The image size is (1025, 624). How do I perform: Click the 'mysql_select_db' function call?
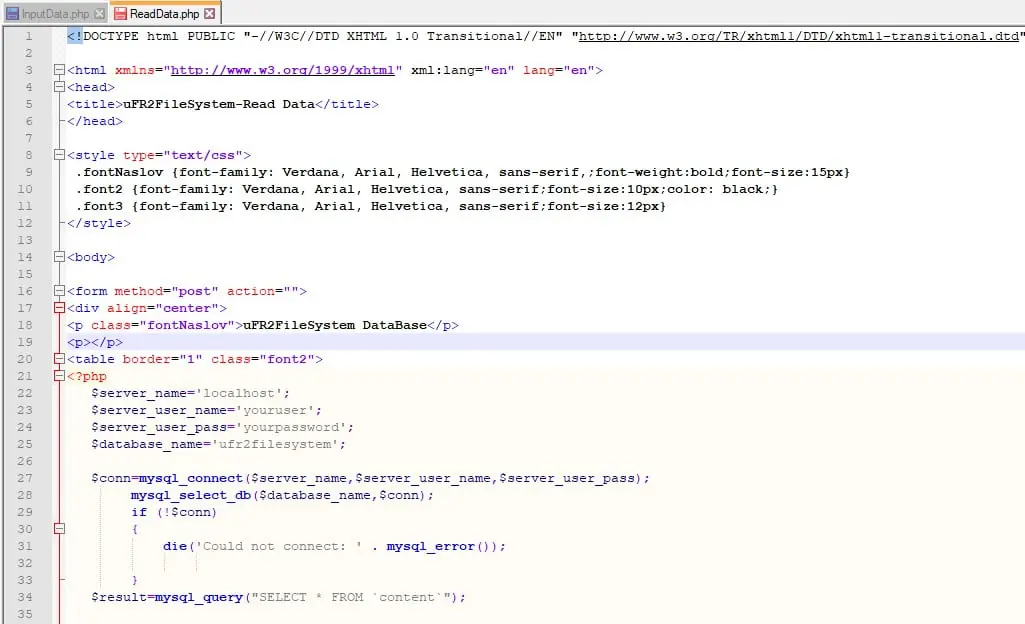[x=191, y=495]
